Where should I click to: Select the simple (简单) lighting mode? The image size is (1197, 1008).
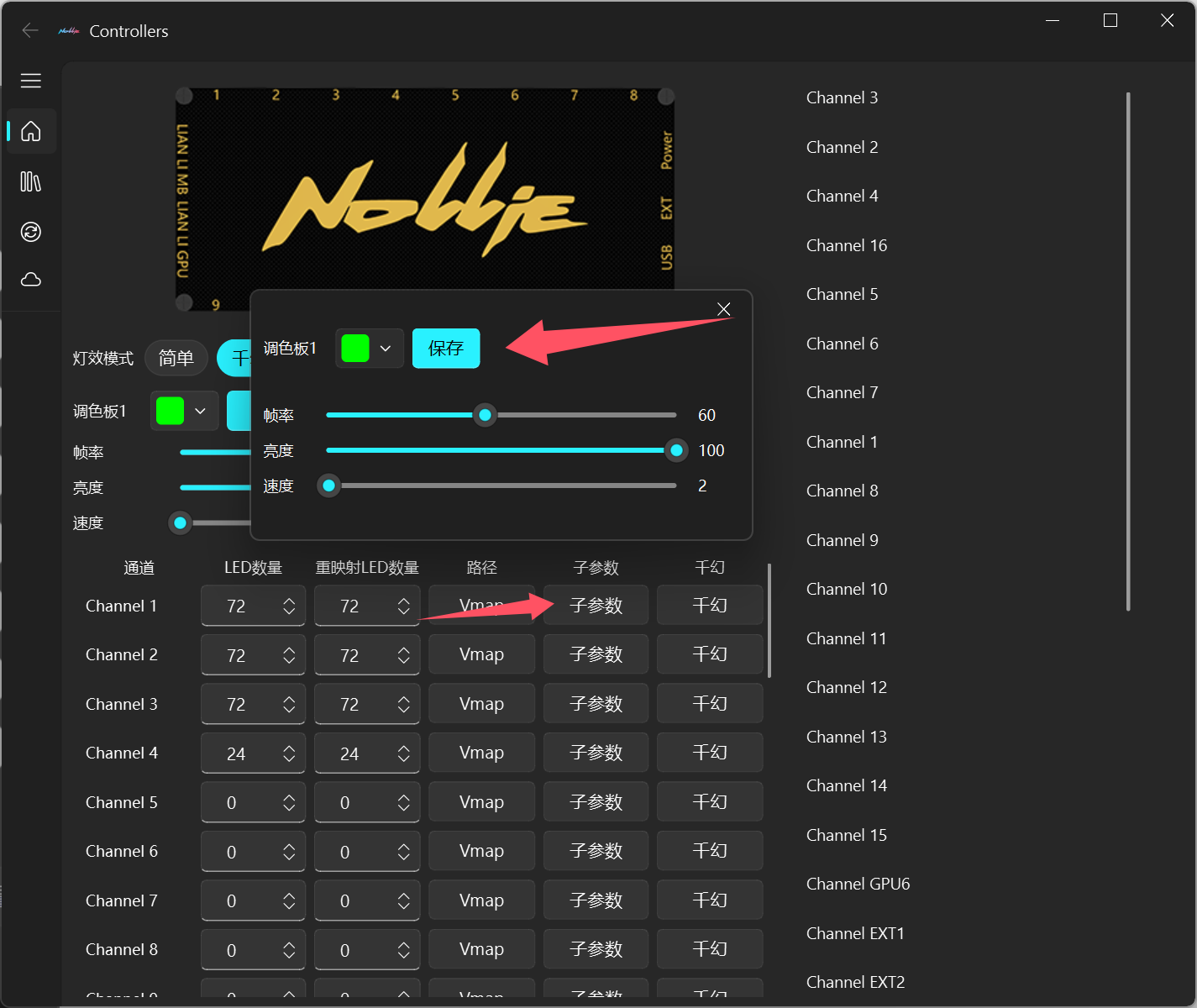(x=176, y=359)
